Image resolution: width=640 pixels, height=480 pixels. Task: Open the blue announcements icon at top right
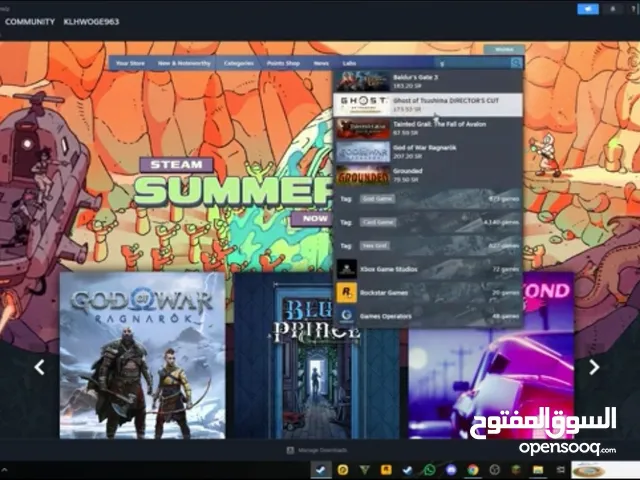click(x=588, y=9)
